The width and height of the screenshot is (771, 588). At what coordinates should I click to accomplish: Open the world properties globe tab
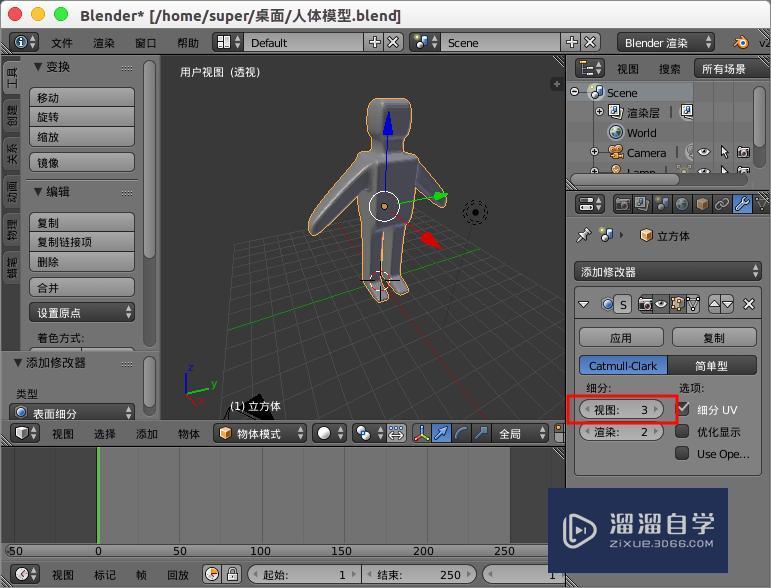pos(682,204)
